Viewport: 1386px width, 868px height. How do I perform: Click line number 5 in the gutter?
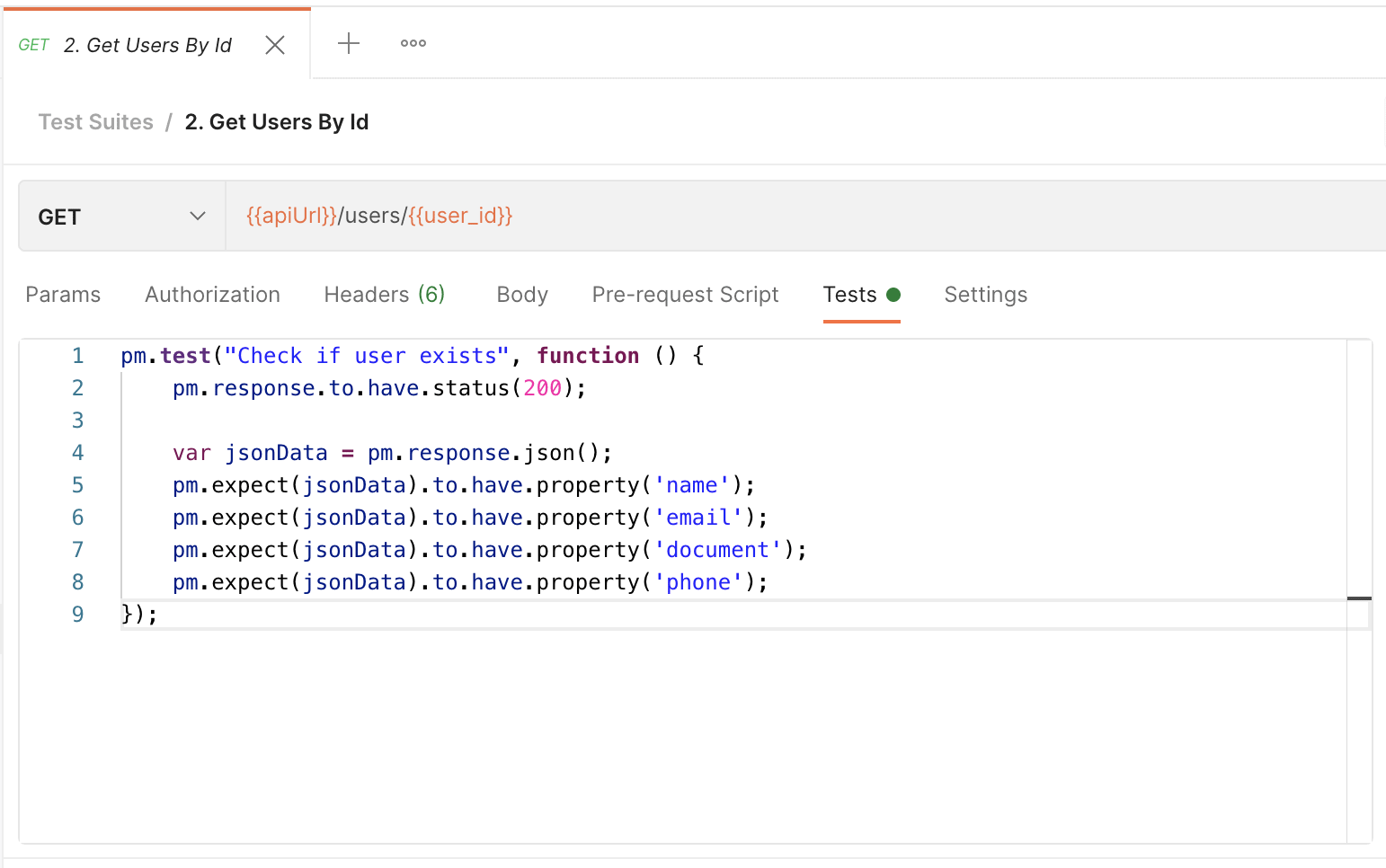point(78,485)
